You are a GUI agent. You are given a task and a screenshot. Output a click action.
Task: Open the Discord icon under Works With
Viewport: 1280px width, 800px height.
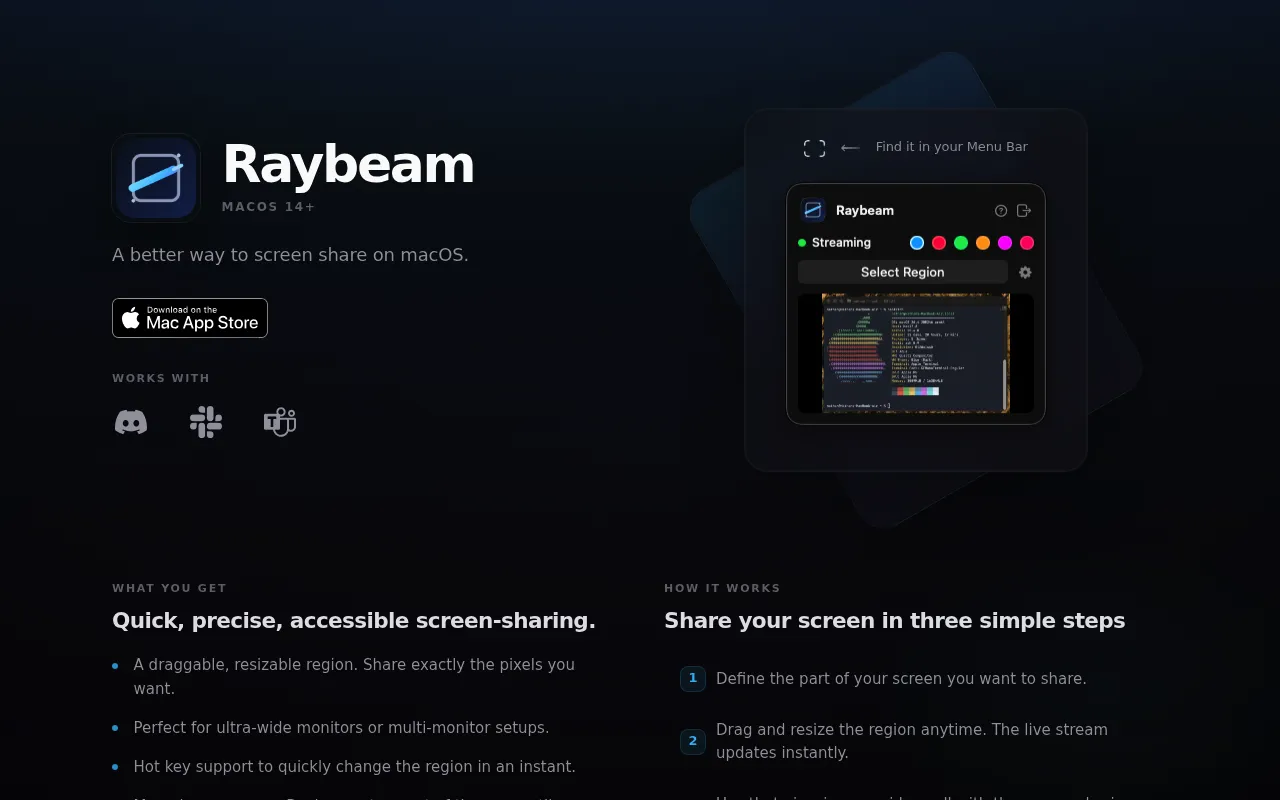(x=131, y=422)
